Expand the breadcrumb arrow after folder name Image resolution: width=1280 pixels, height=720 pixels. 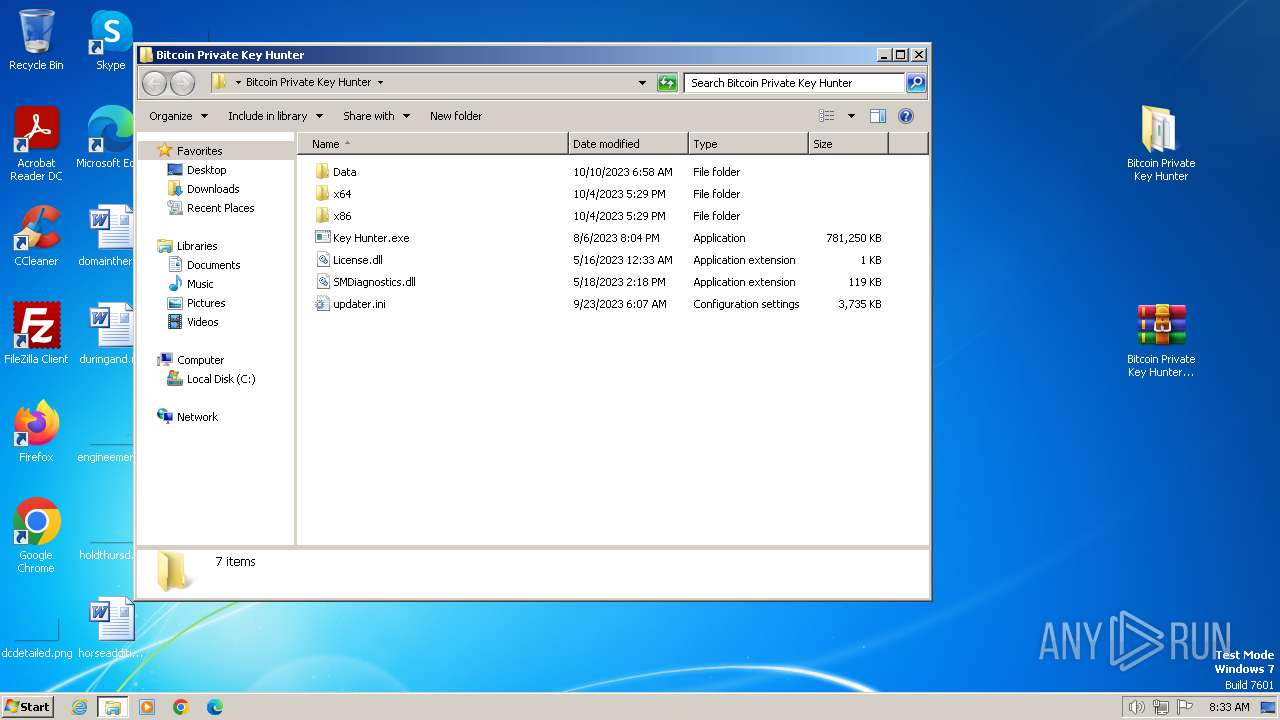[380, 83]
